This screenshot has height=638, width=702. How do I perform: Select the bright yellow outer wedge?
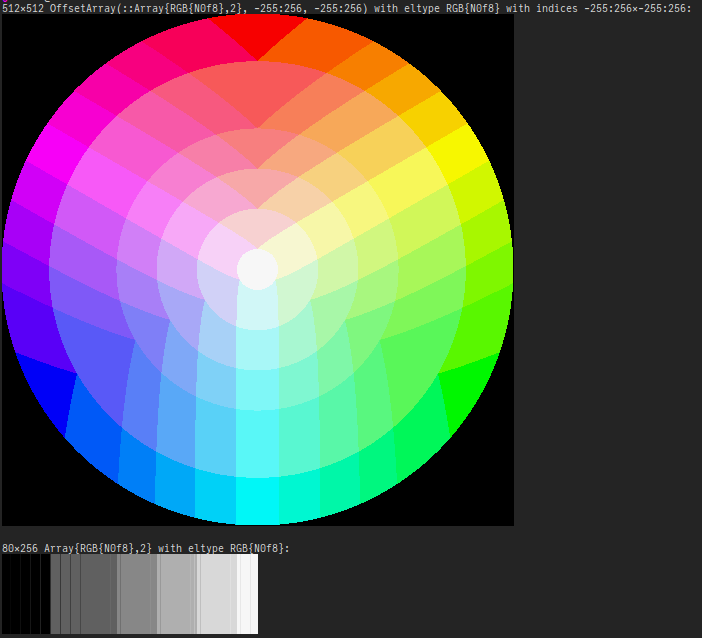click(x=457, y=154)
